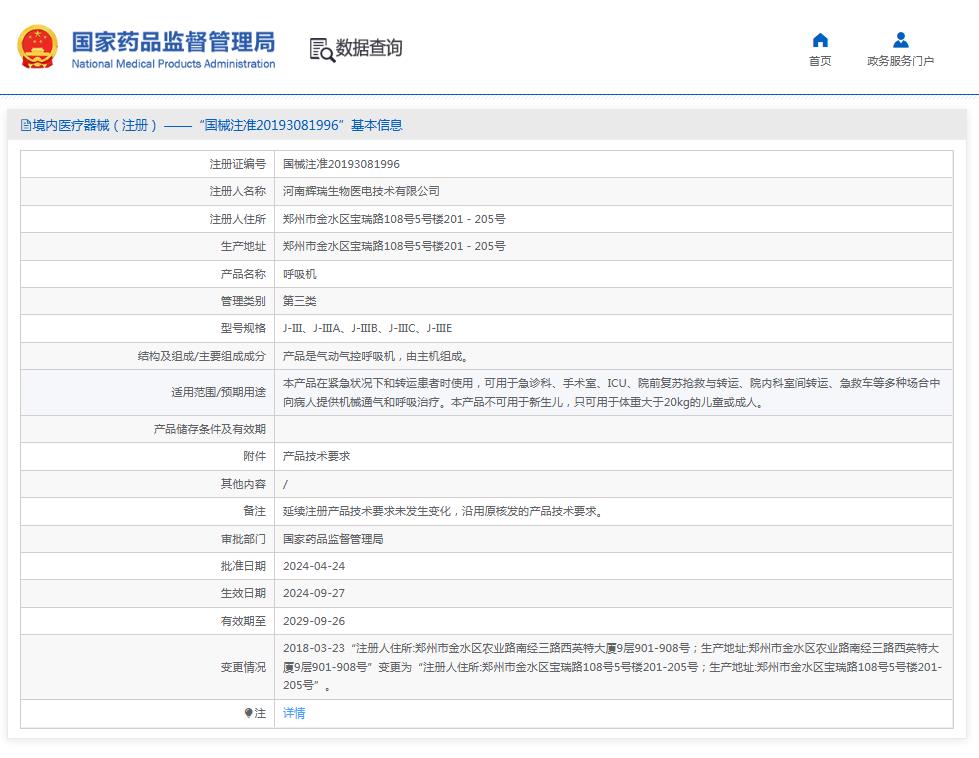The width and height of the screenshot is (979, 758).
Task: Click the government service portal user icon
Action: point(900,40)
